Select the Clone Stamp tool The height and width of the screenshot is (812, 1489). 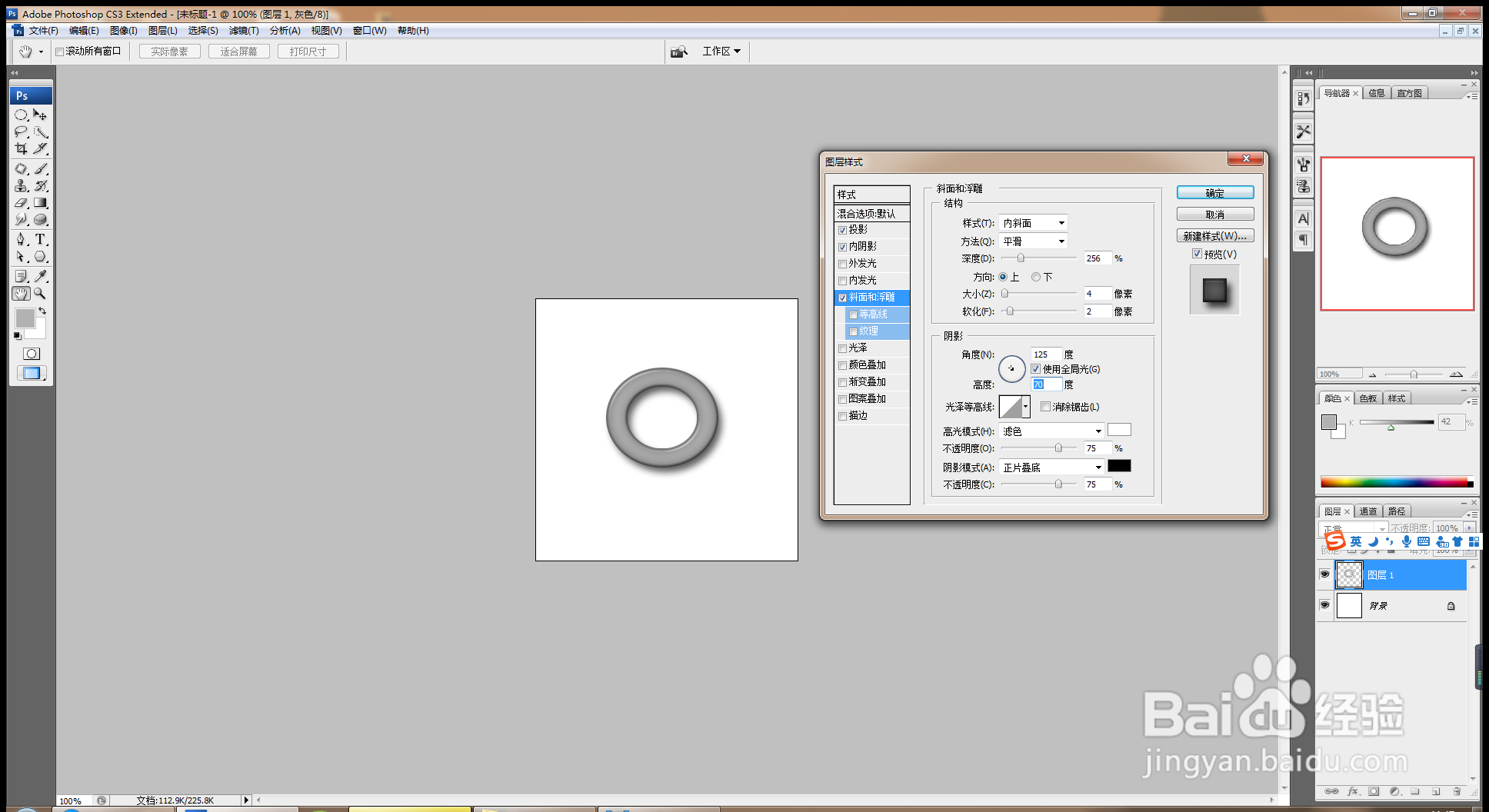(22, 185)
